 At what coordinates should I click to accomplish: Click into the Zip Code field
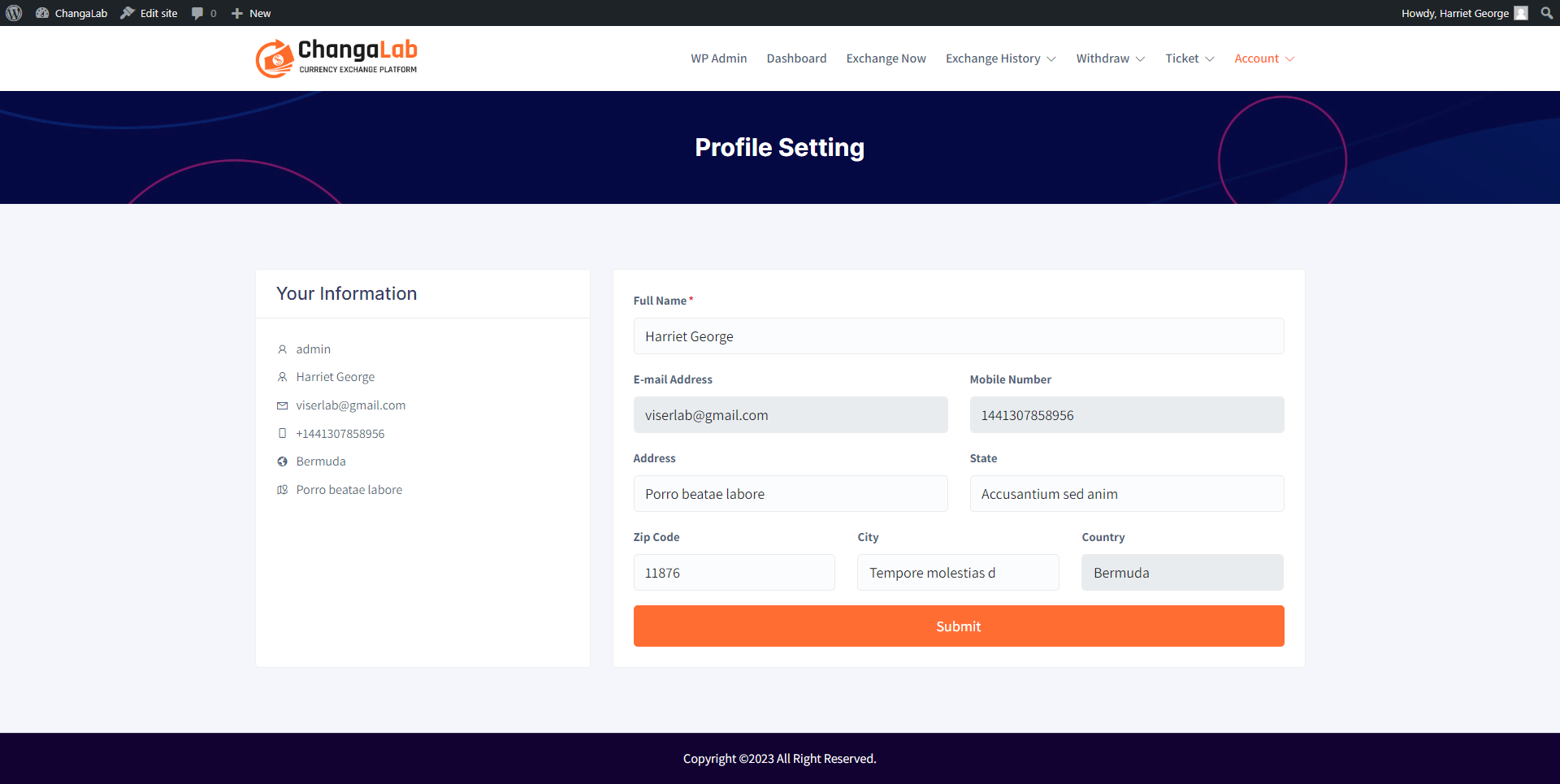coord(734,573)
